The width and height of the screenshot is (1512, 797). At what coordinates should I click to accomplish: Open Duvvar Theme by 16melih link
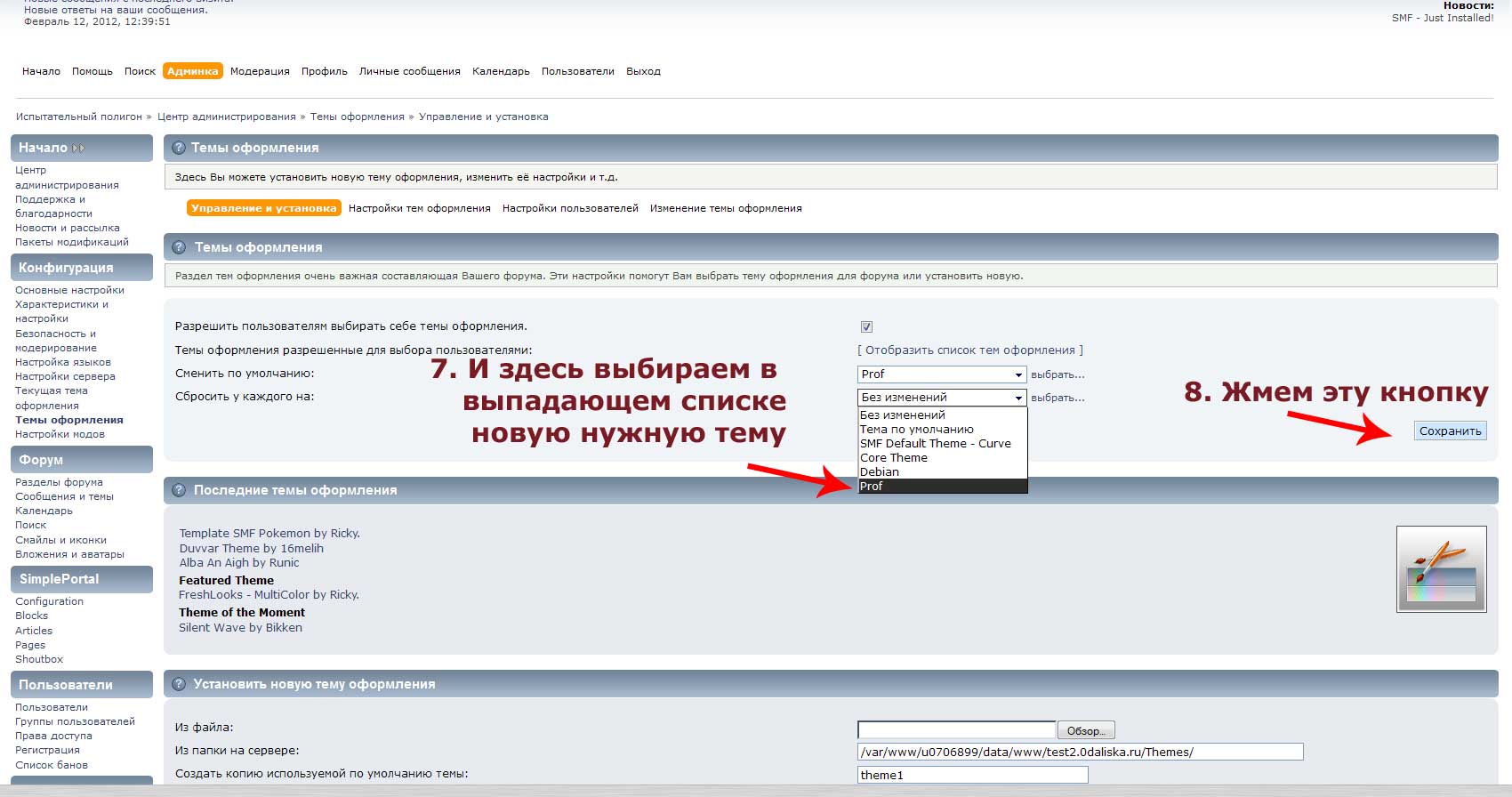click(252, 549)
